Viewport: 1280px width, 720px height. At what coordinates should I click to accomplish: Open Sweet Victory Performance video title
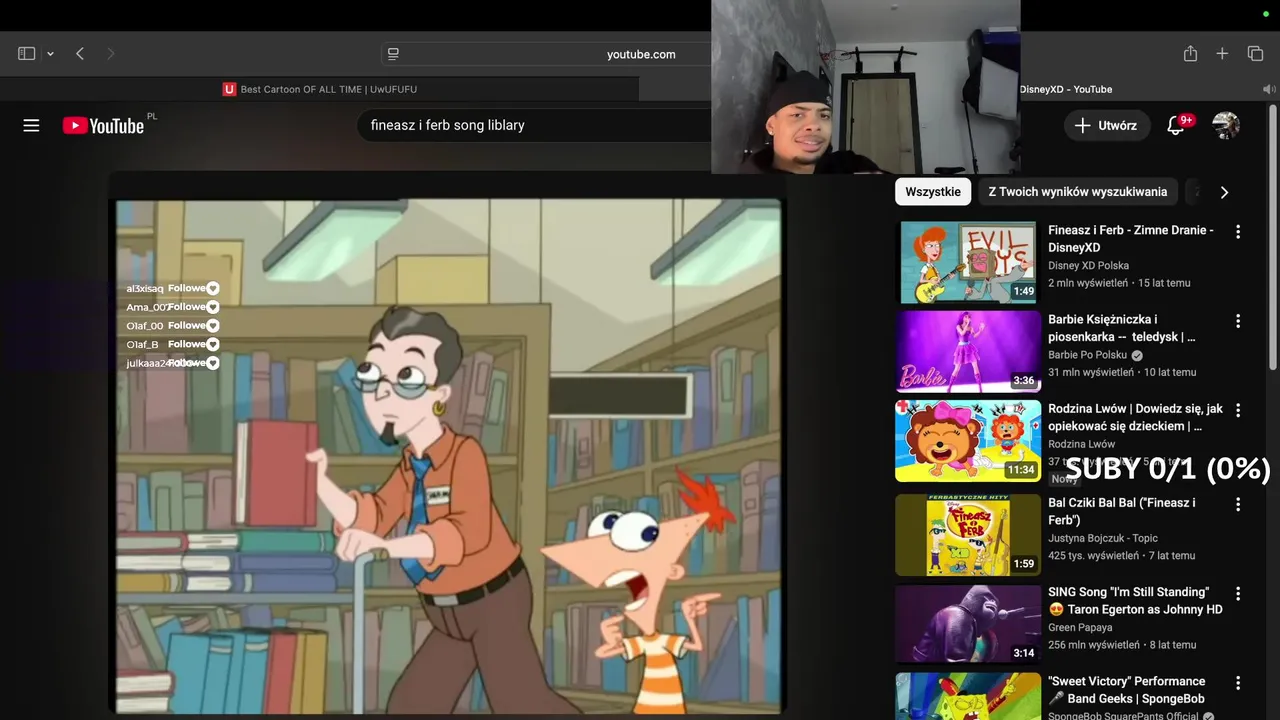point(1127,690)
